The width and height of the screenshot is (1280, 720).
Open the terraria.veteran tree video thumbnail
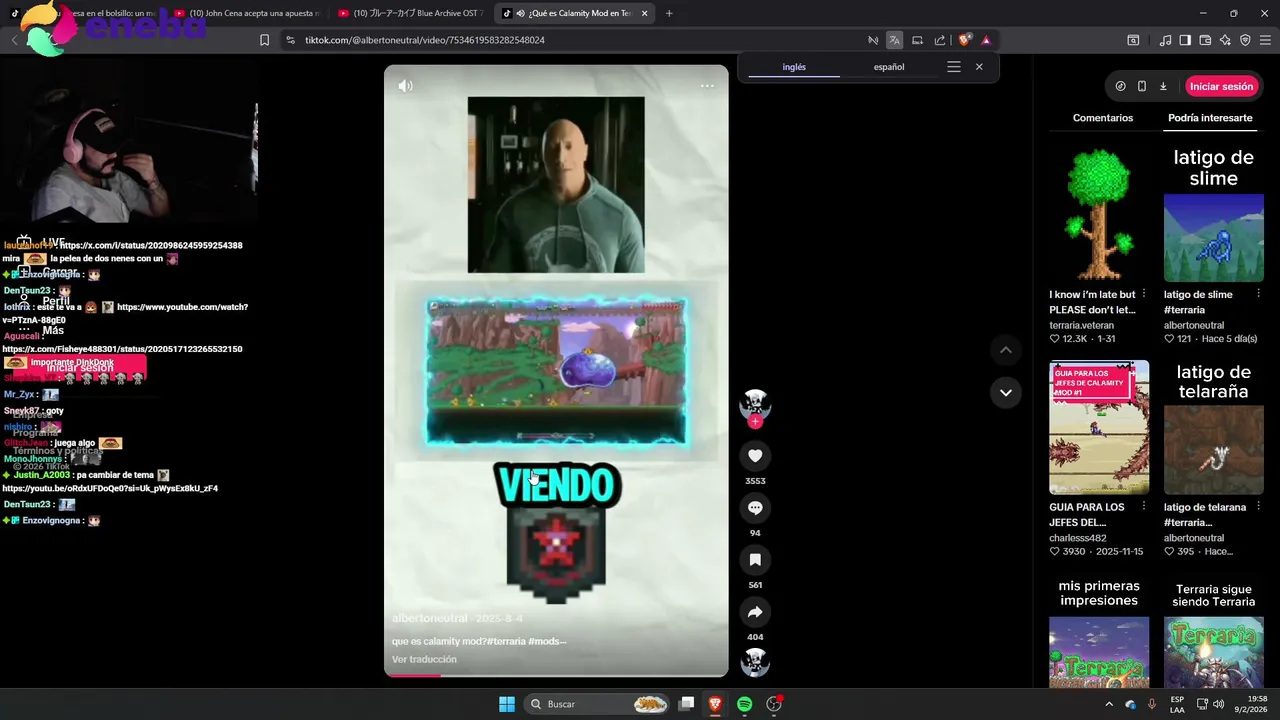[x=1099, y=214]
